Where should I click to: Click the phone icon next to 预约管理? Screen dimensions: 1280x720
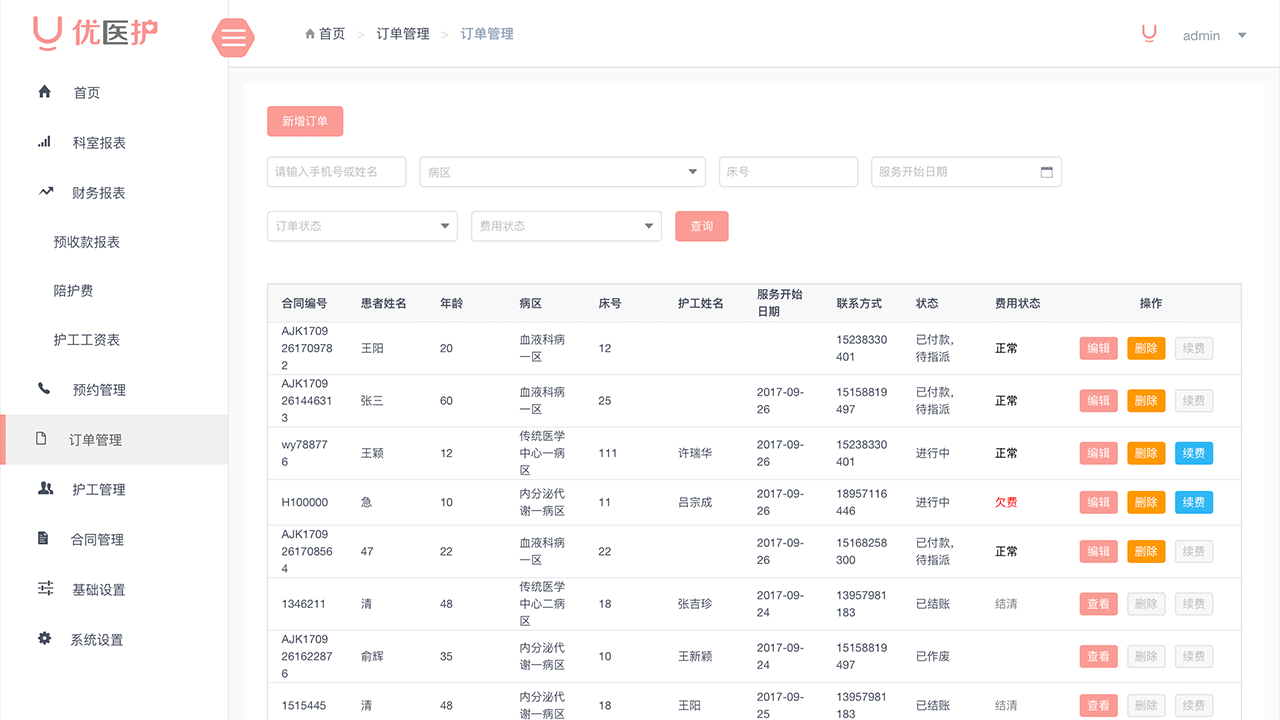tap(44, 389)
